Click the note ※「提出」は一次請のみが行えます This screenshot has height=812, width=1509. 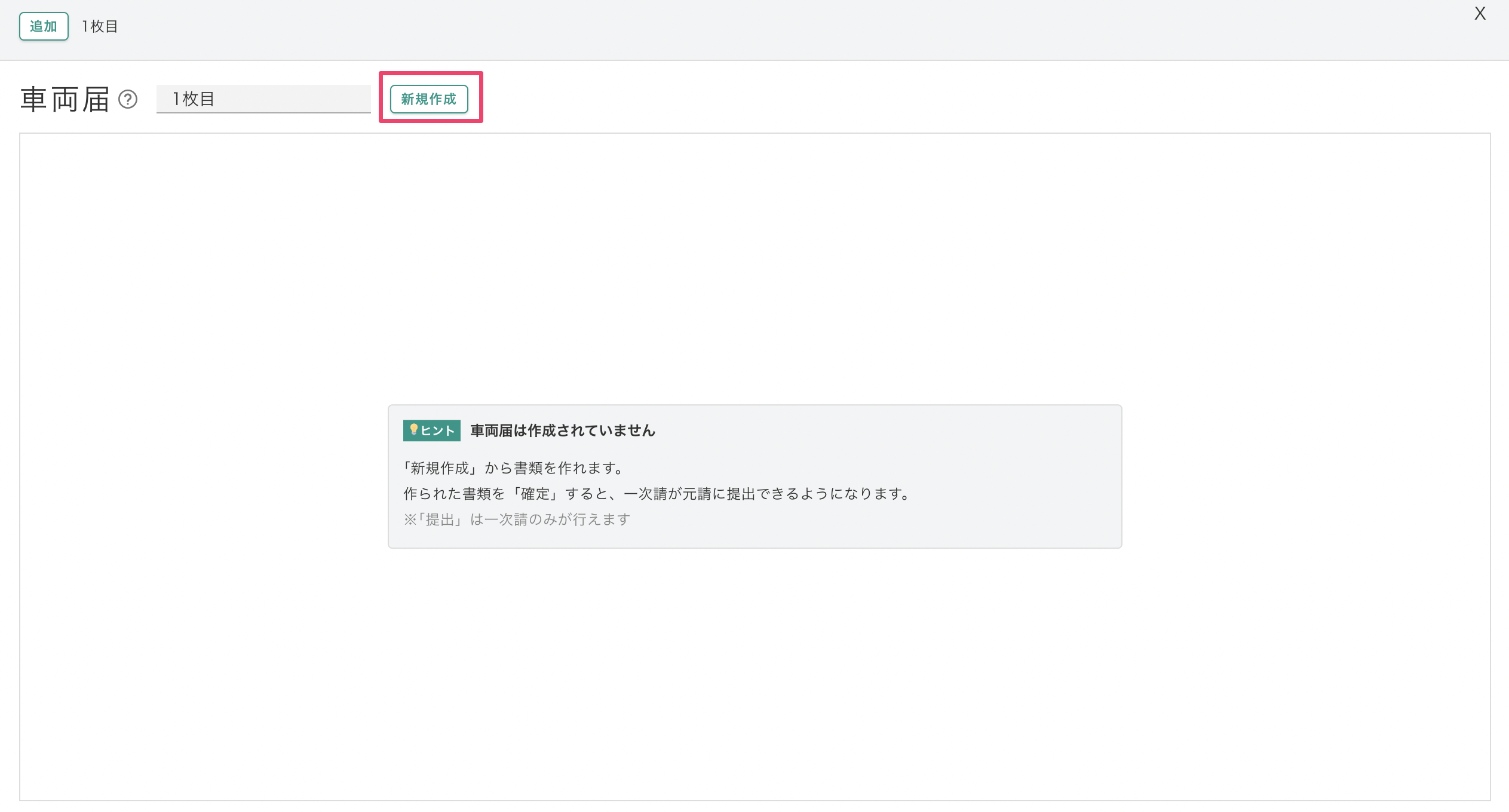click(517, 519)
